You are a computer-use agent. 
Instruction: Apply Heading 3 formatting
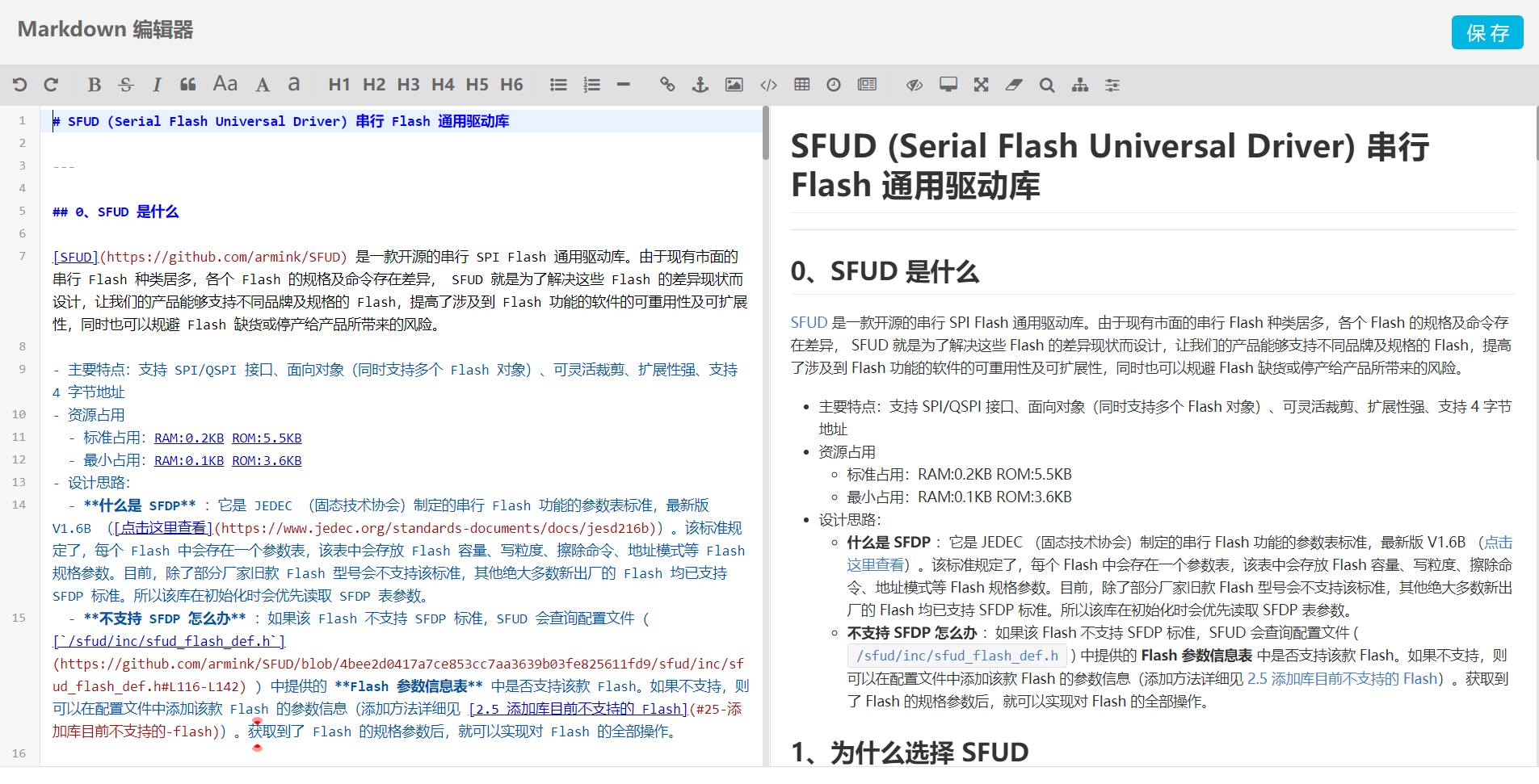[408, 84]
